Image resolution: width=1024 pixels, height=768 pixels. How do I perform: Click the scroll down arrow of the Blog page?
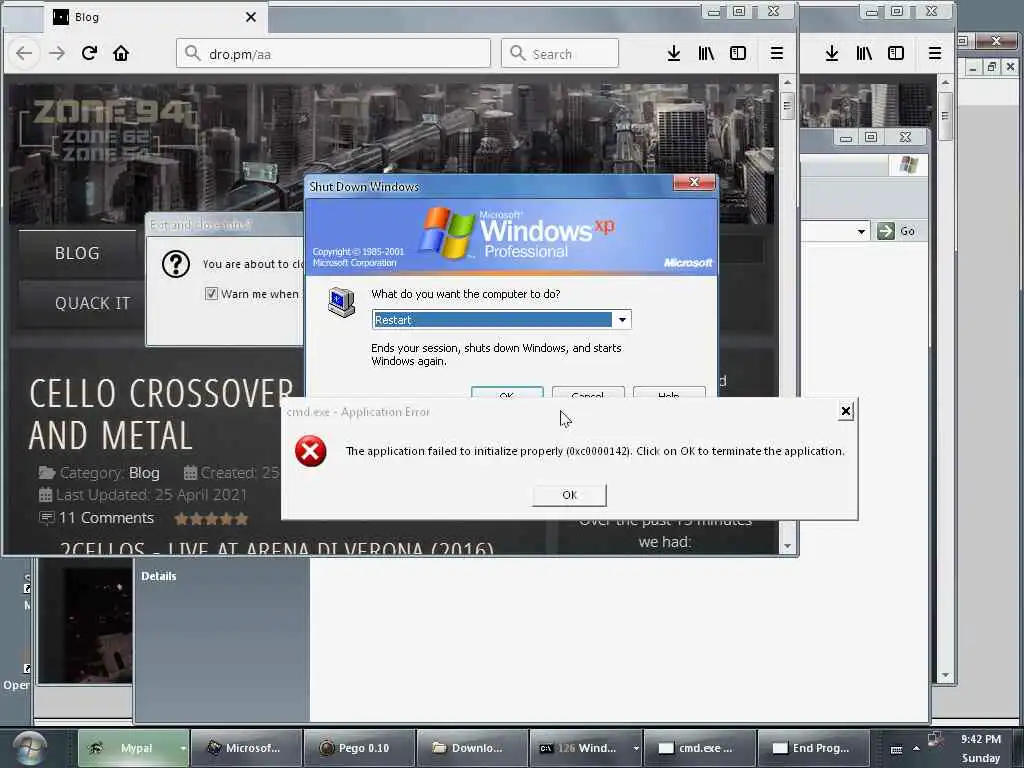[787, 546]
